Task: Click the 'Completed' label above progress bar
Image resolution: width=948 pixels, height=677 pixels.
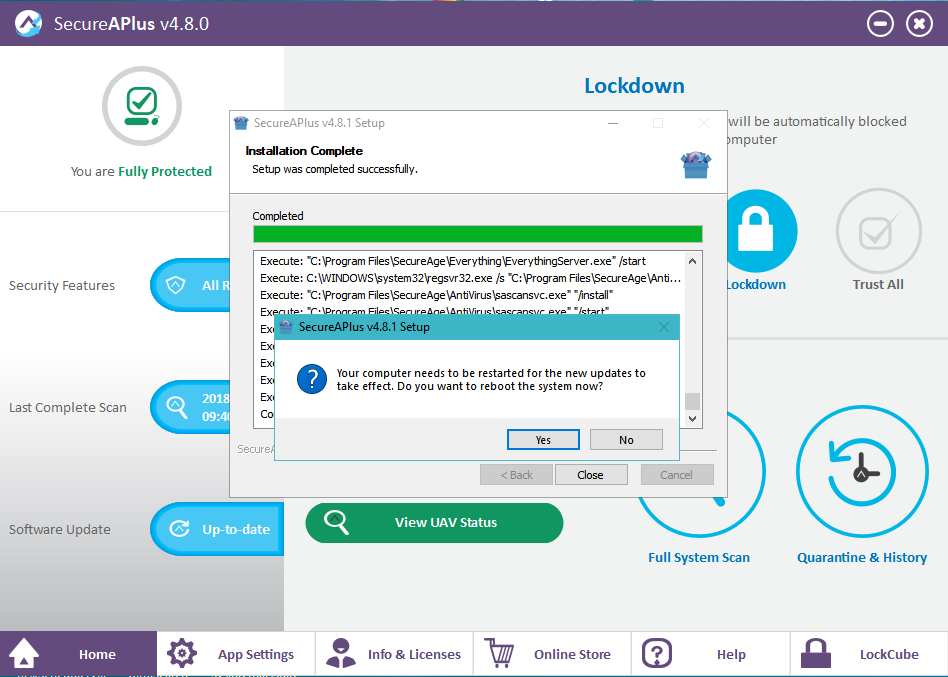Action: (x=278, y=216)
